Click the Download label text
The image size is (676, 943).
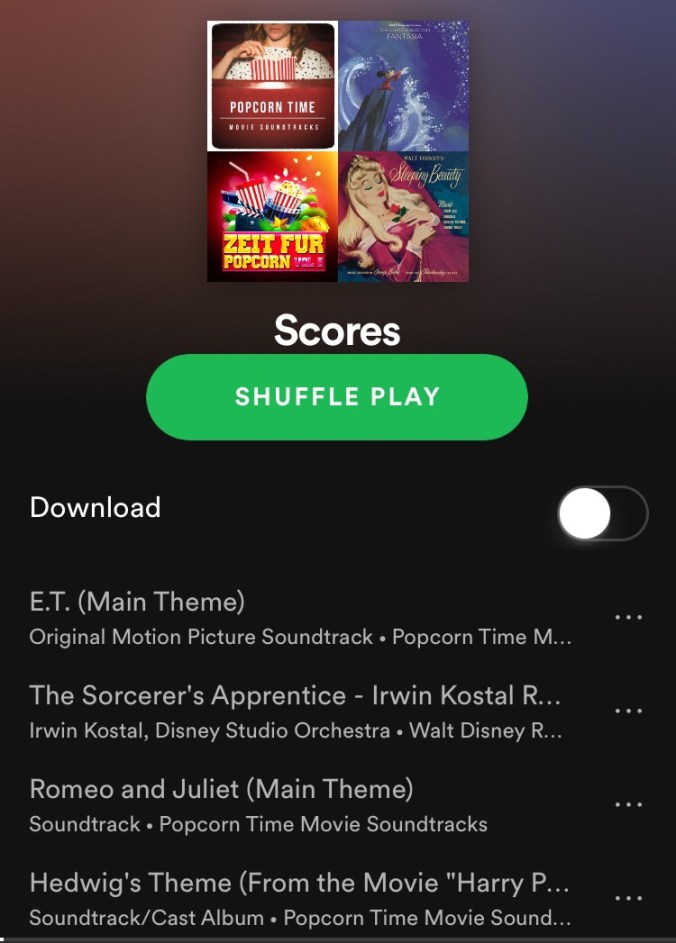click(x=95, y=507)
